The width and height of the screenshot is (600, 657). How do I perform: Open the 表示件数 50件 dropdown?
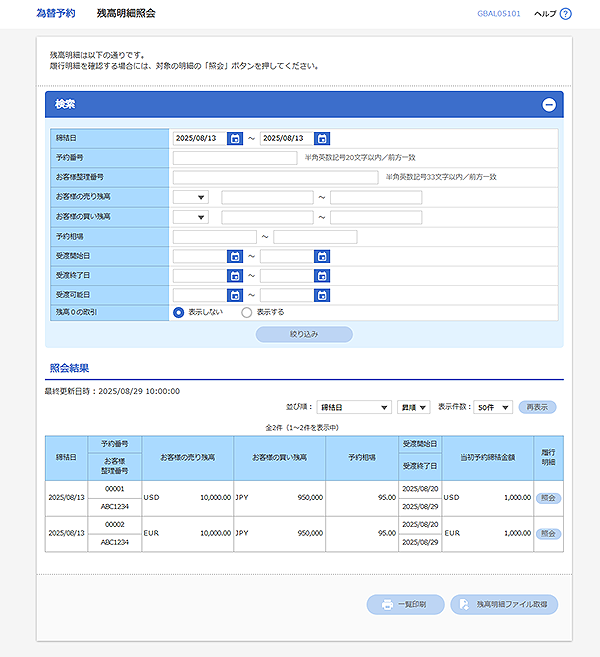493,407
